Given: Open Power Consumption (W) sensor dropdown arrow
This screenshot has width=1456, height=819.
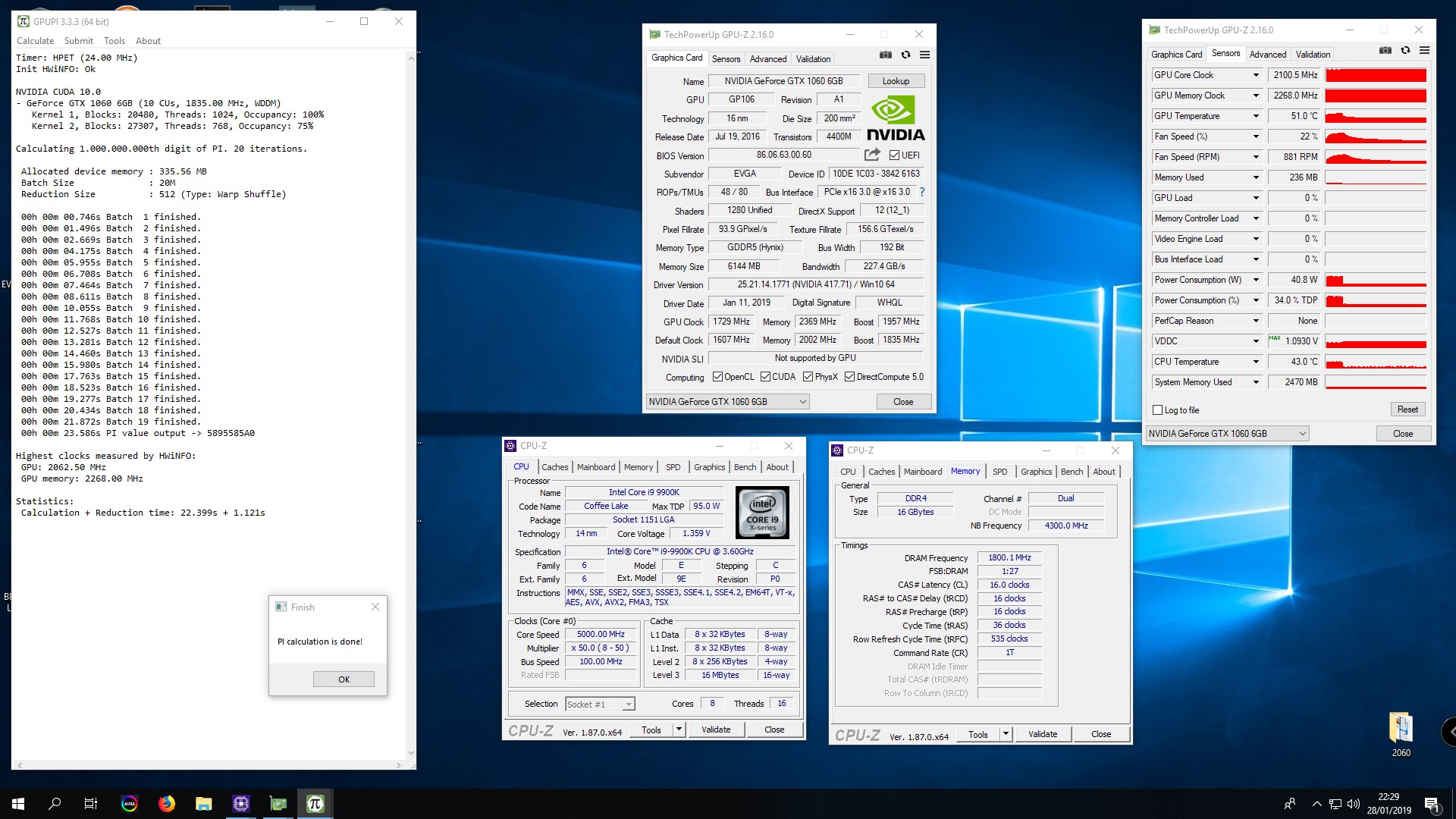Looking at the screenshot, I should pos(1256,280).
